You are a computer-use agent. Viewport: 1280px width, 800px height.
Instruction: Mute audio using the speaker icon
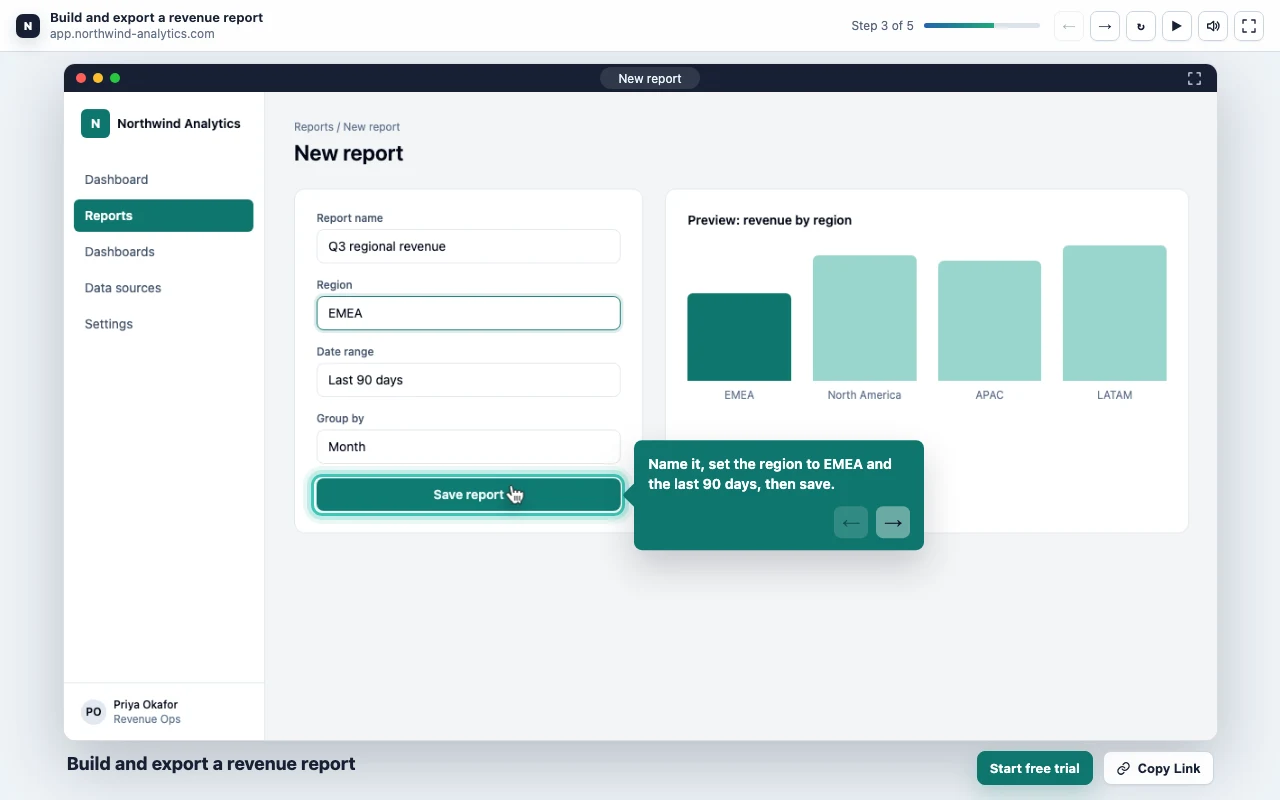(x=1213, y=26)
